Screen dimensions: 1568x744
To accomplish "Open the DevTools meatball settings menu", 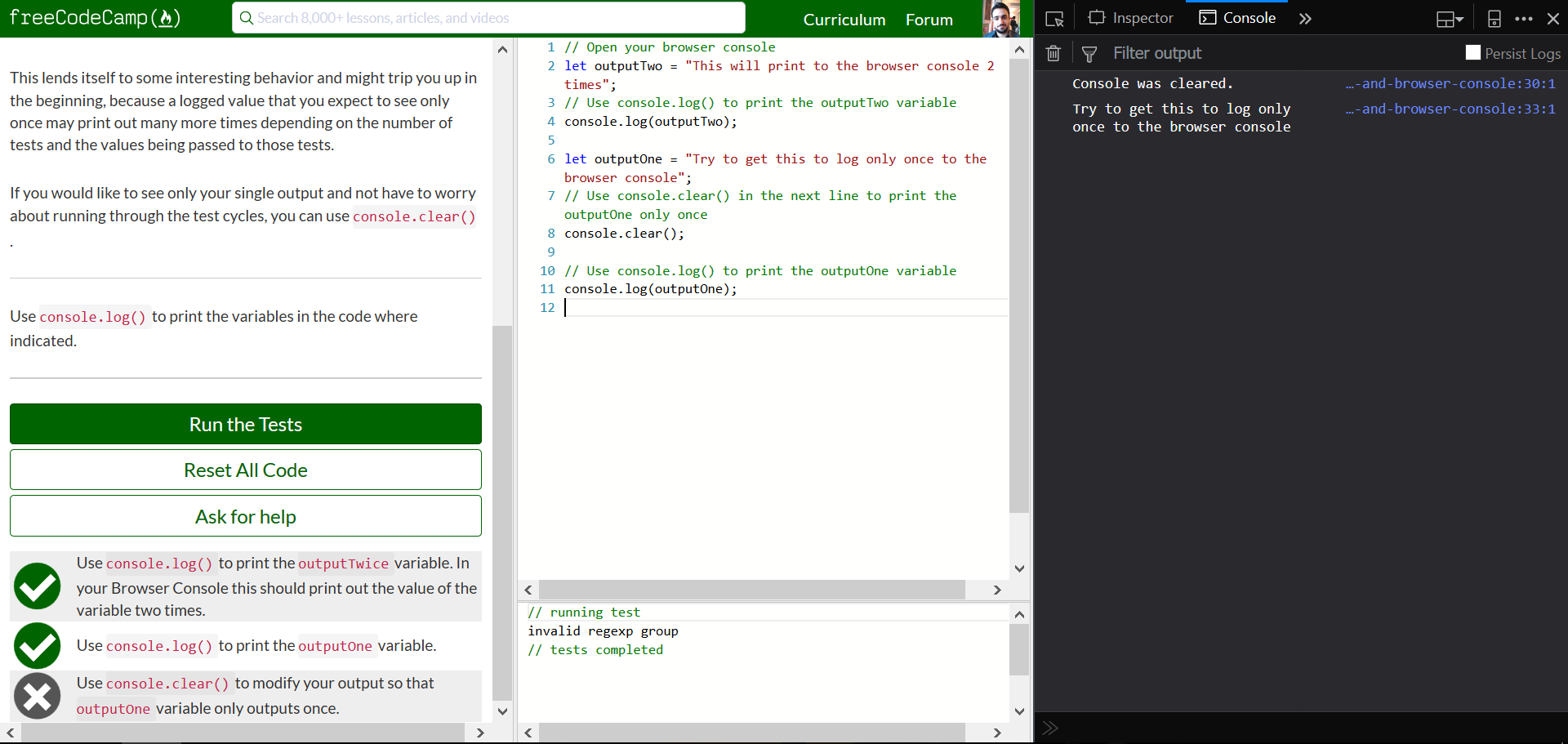I will point(1524,18).
